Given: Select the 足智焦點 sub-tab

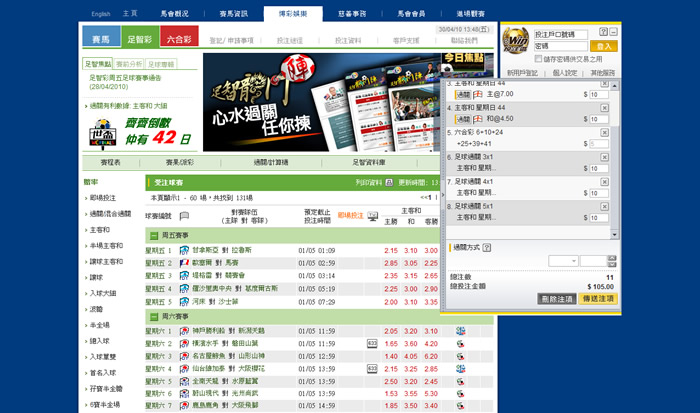Looking at the screenshot, I should point(98,64).
